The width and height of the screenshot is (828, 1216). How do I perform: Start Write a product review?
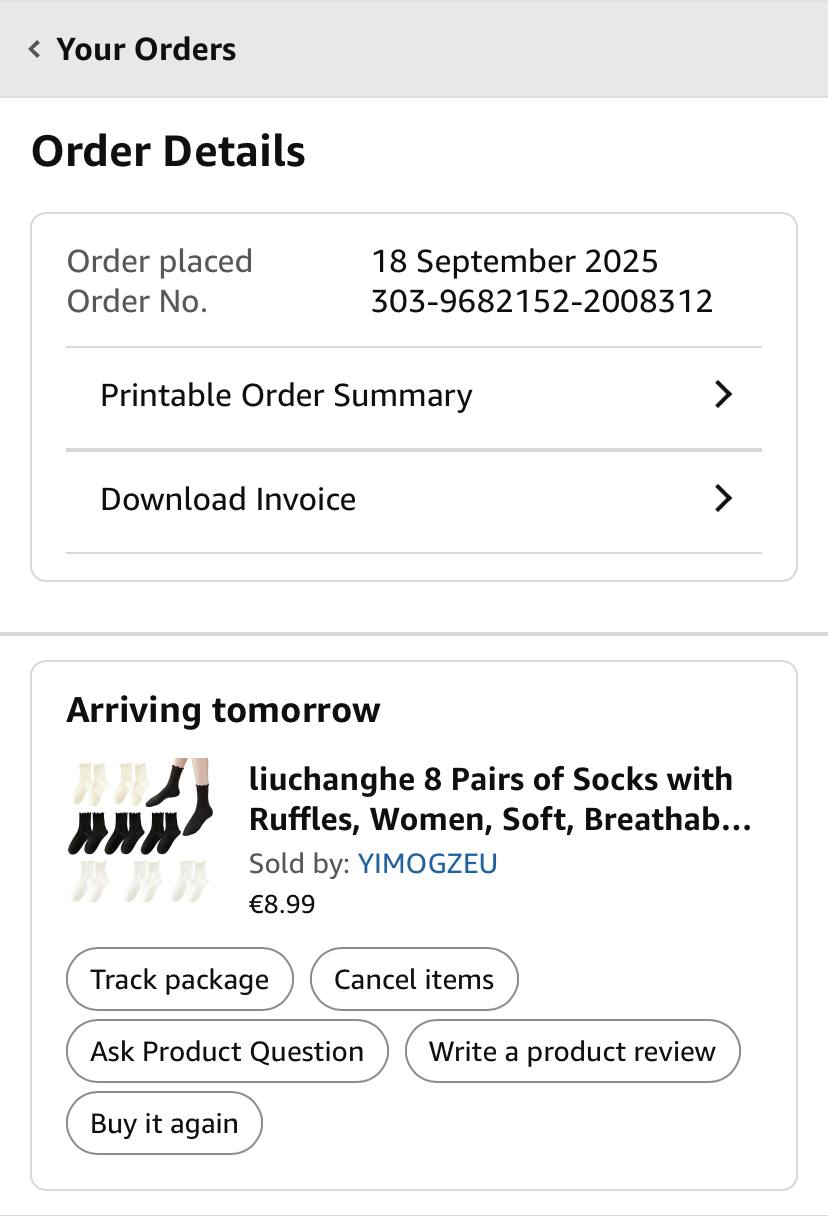point(572,1051)
